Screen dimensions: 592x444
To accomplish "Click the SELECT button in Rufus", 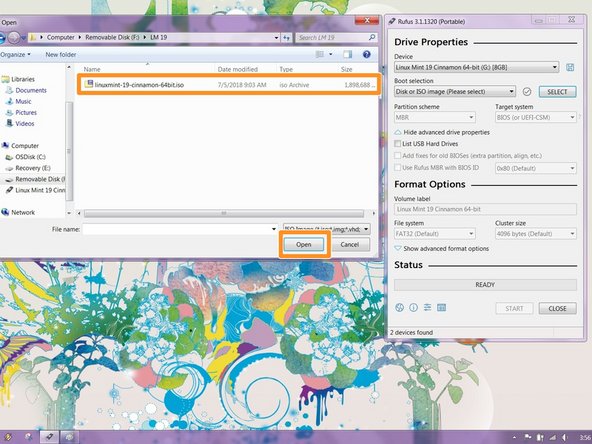I will tap(557, 92).
